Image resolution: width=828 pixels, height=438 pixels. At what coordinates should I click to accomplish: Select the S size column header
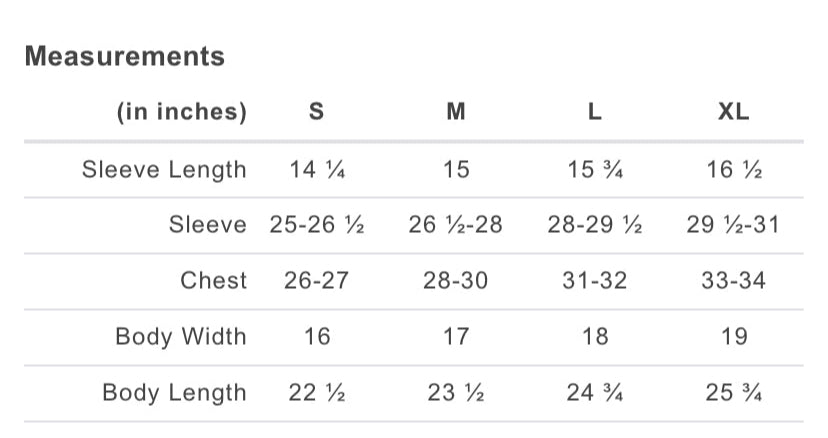[x=316, y=112]
